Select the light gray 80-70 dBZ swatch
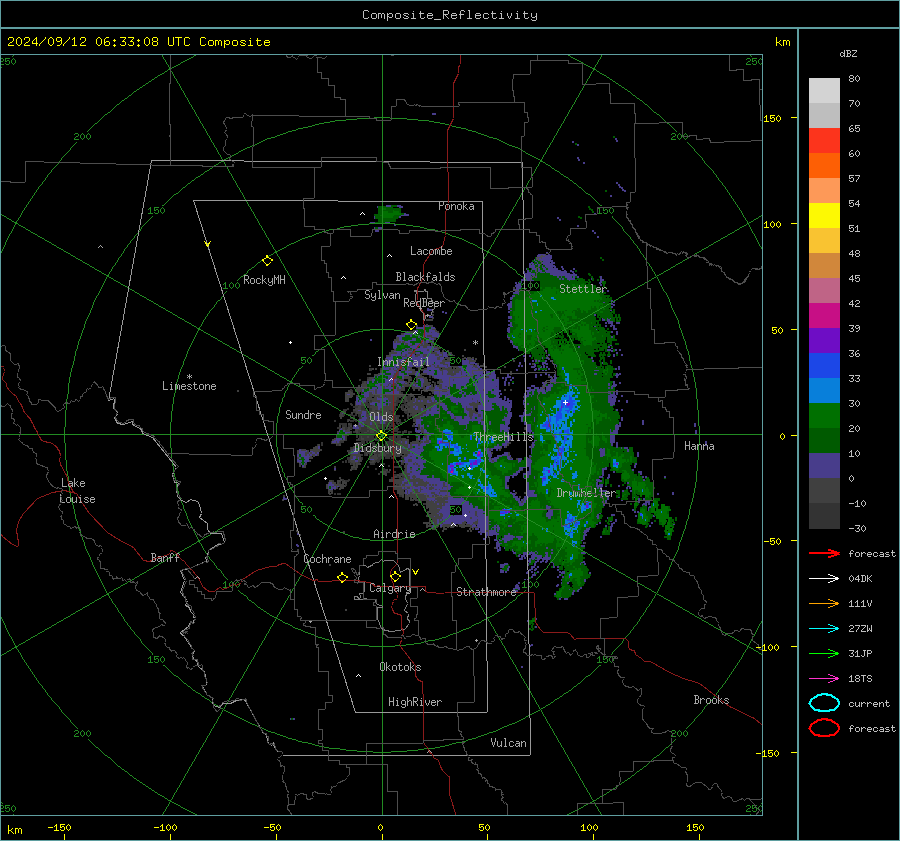Image resolution: width=900 pixels, height=841 pixels. (824, 91)
